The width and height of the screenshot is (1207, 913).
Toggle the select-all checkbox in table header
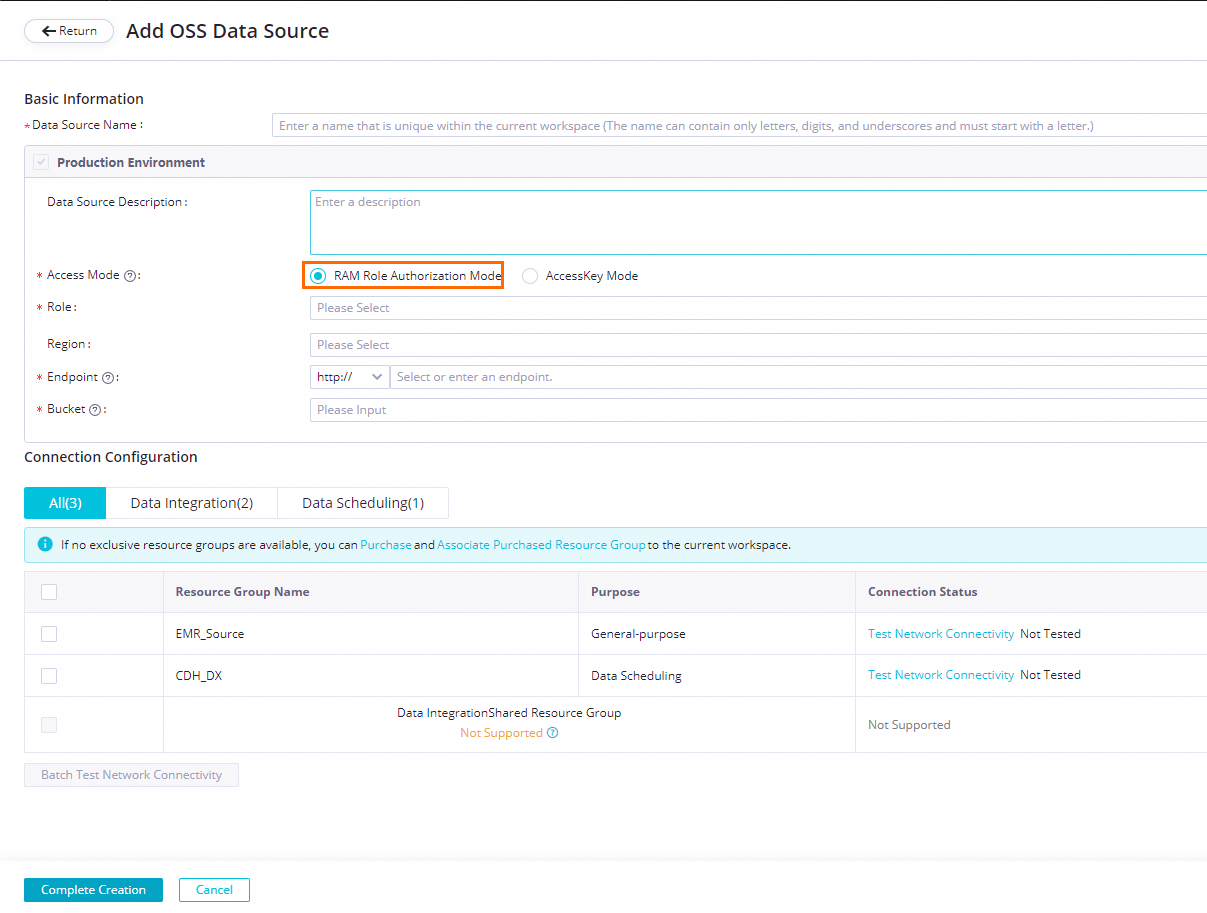coord(49,592)
